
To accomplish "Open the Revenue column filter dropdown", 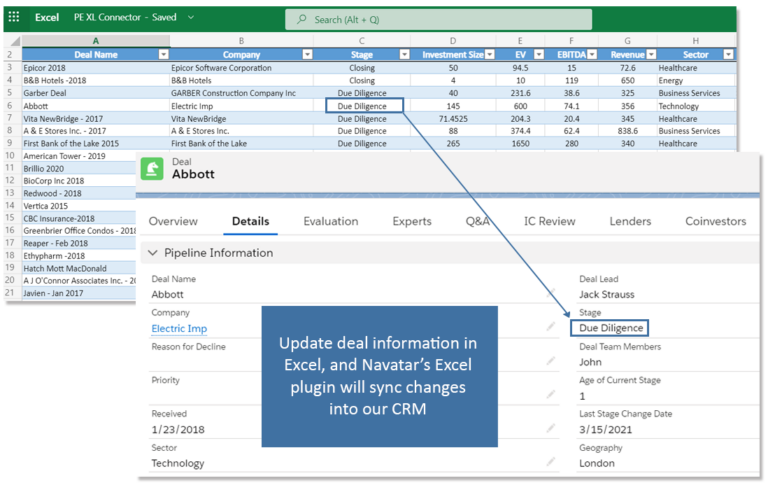I will 651,54.
